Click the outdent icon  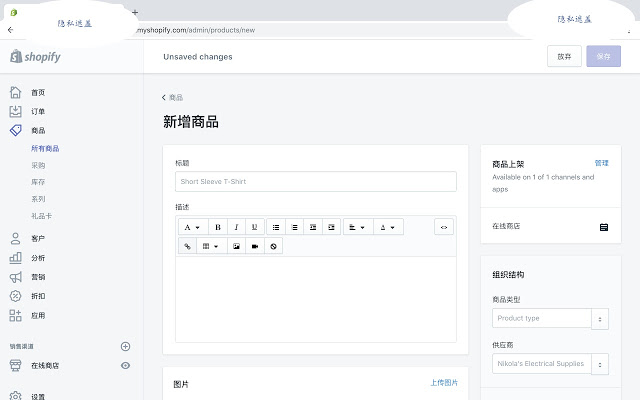point(313,227)
